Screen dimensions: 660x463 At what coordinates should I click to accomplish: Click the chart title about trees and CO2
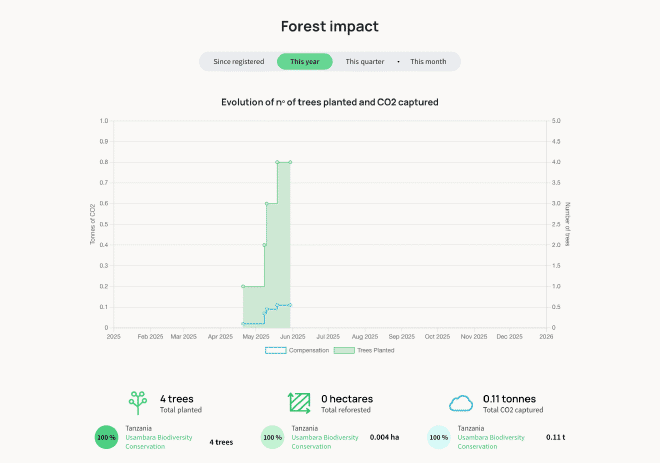pyautogui.click(x=330, y=102)
